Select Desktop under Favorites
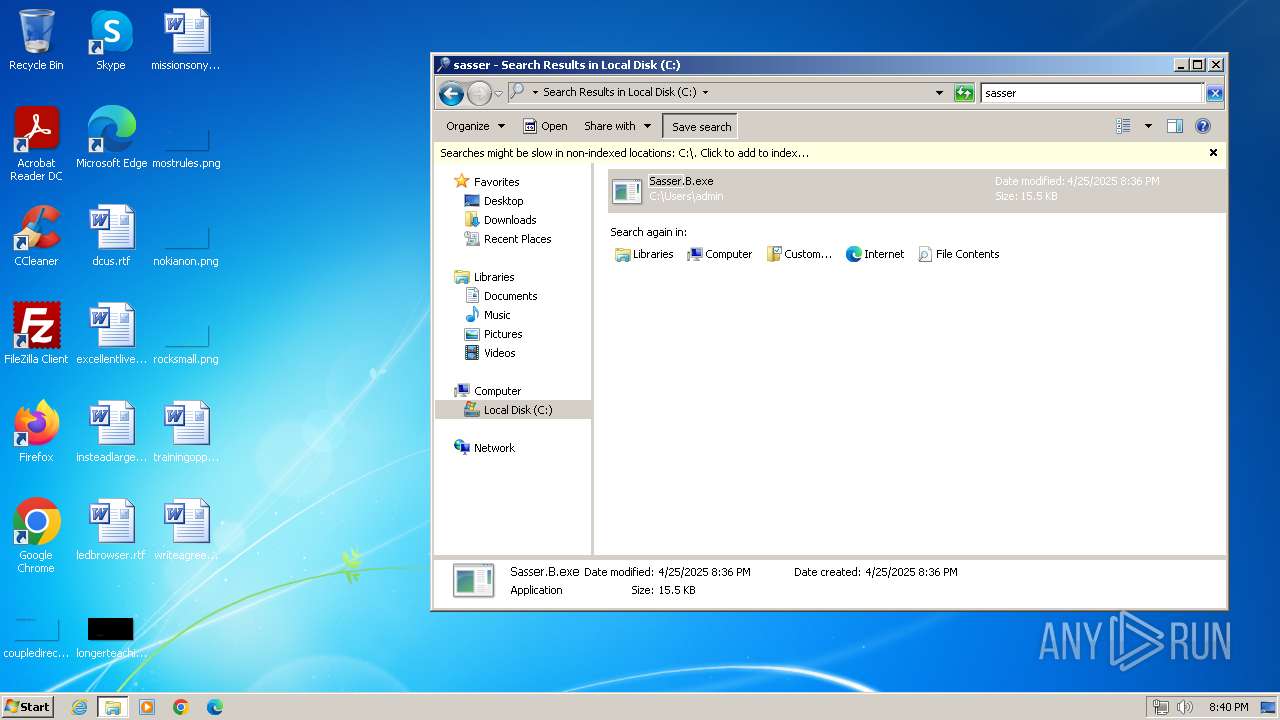 click(x=494, y=201)
